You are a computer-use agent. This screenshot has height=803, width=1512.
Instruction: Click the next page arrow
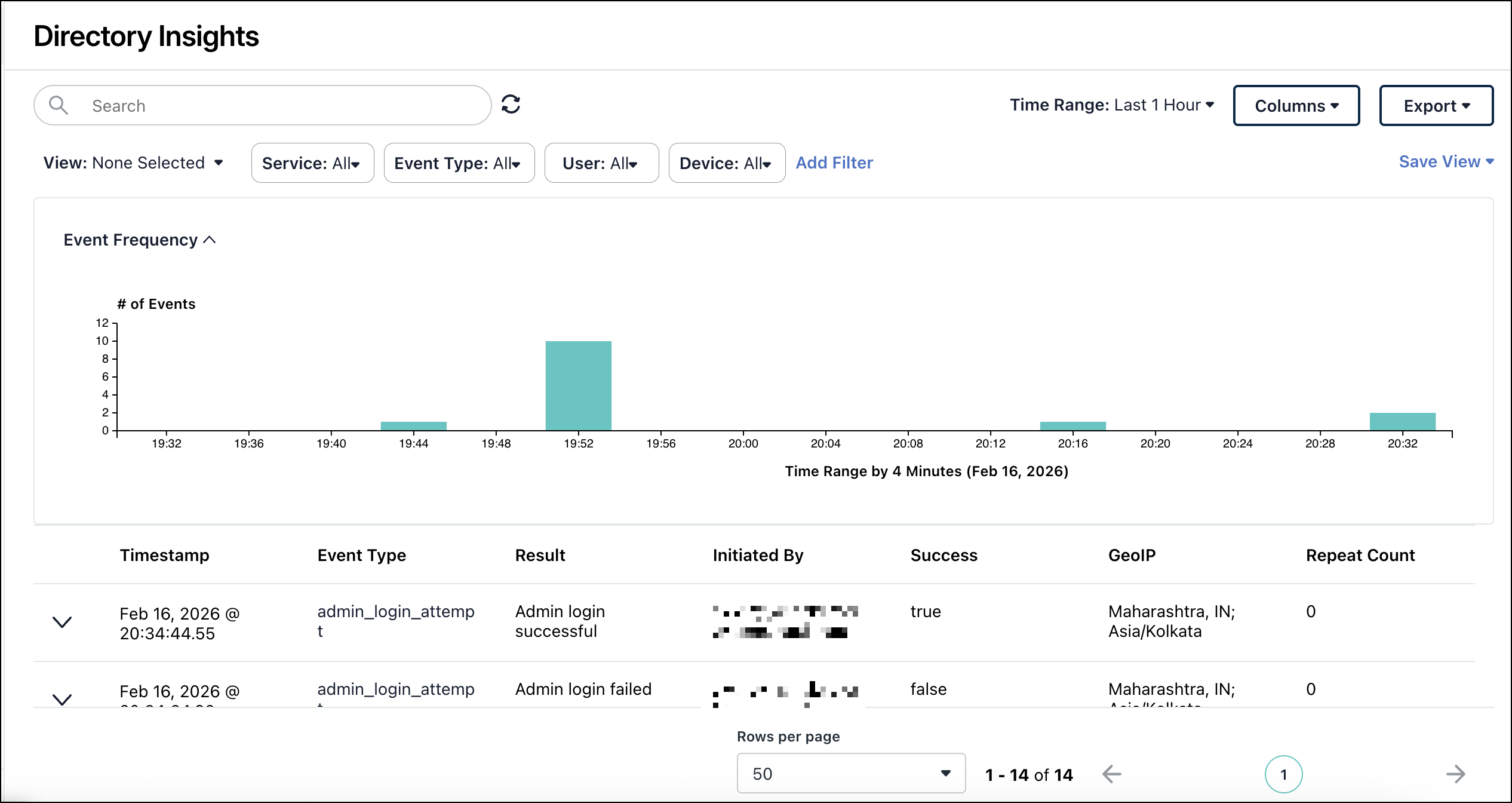coord(1455,774)
